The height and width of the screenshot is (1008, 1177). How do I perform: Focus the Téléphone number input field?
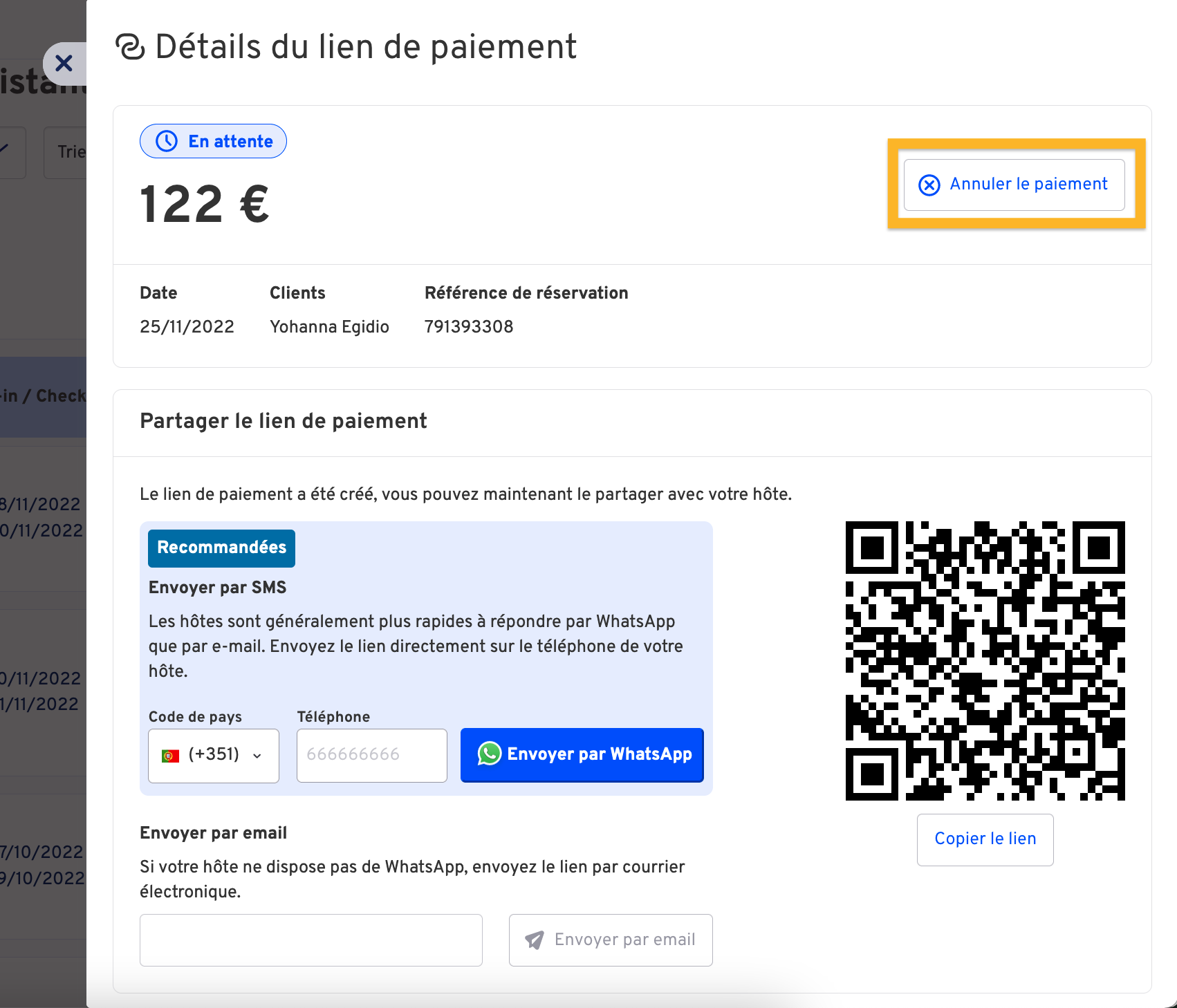pyautogui.click(x=372, y=755)
